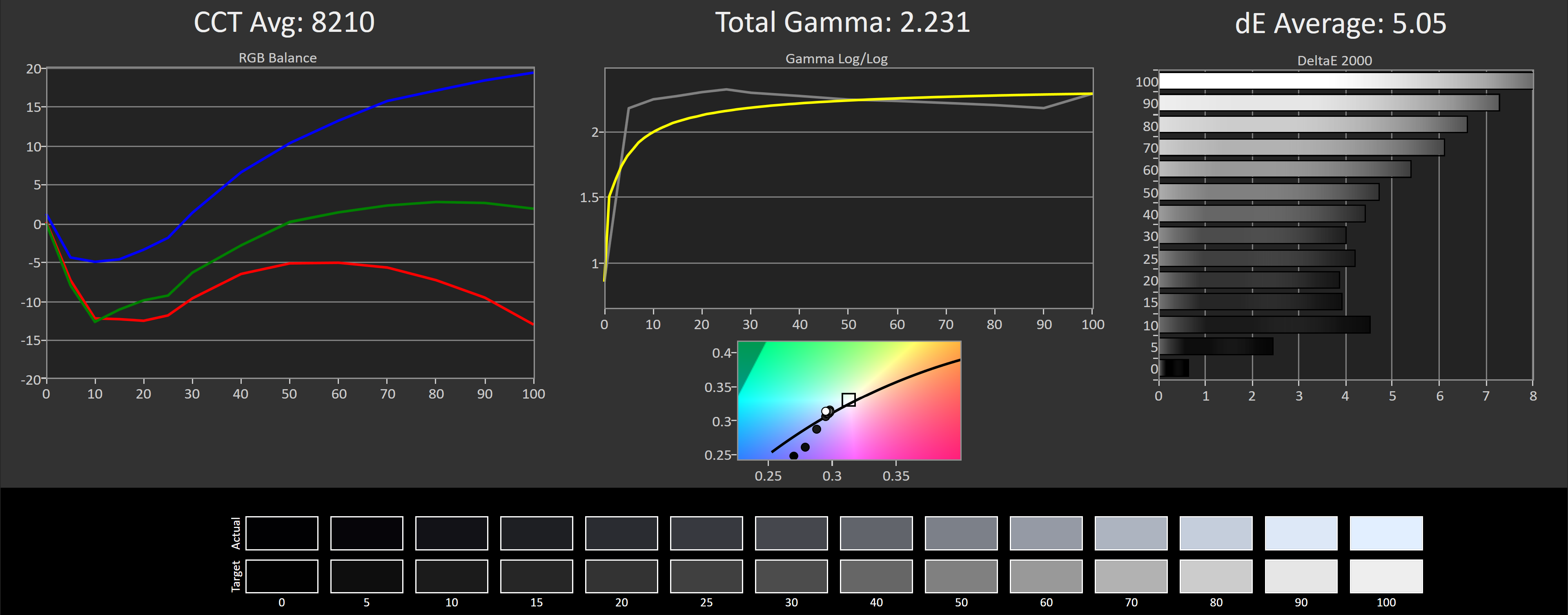
Task: Click the white measured point on CIE chart
Action: (x=825, y=412)
